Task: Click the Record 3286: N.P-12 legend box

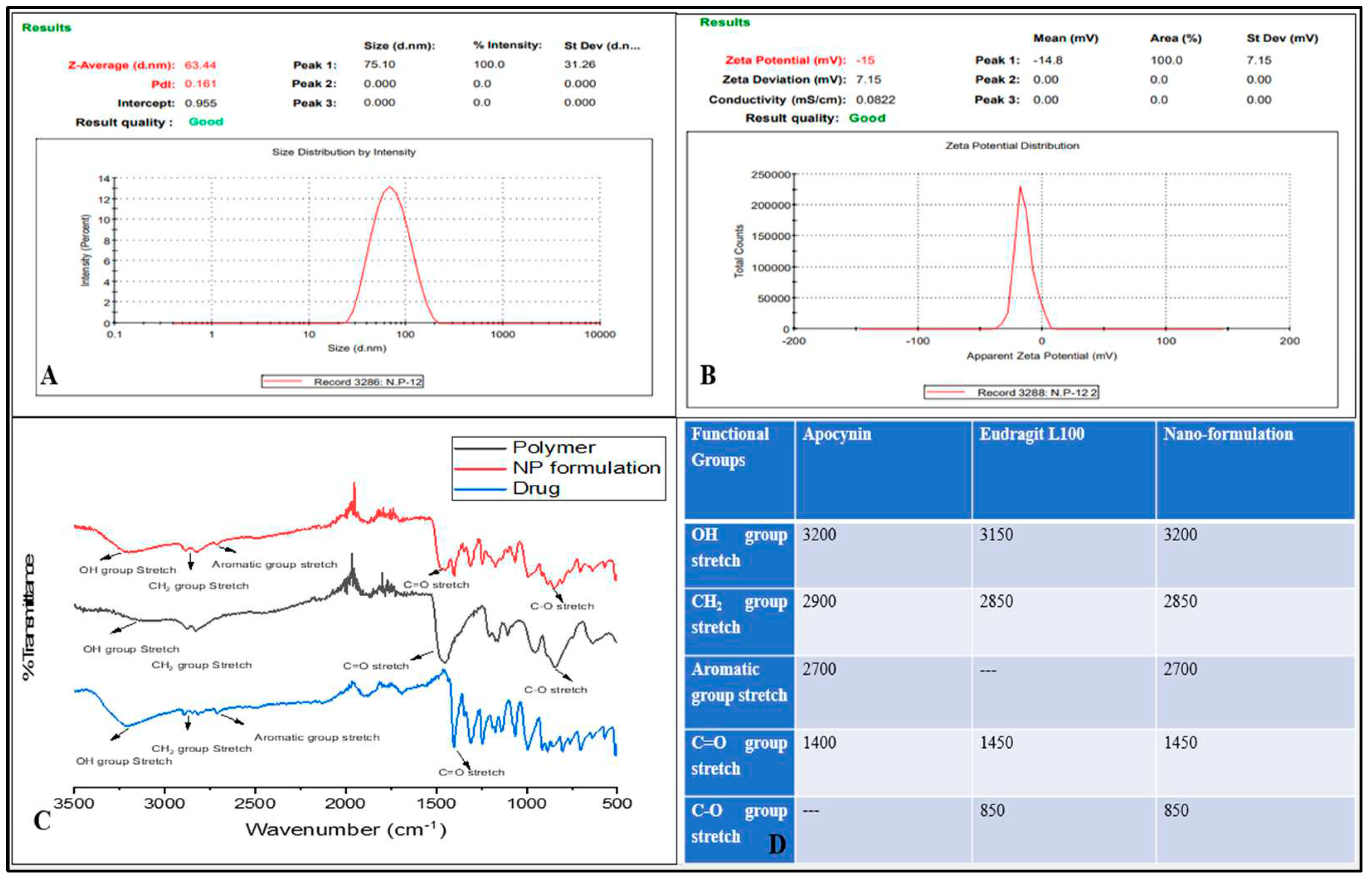Action: click(342, 381)
